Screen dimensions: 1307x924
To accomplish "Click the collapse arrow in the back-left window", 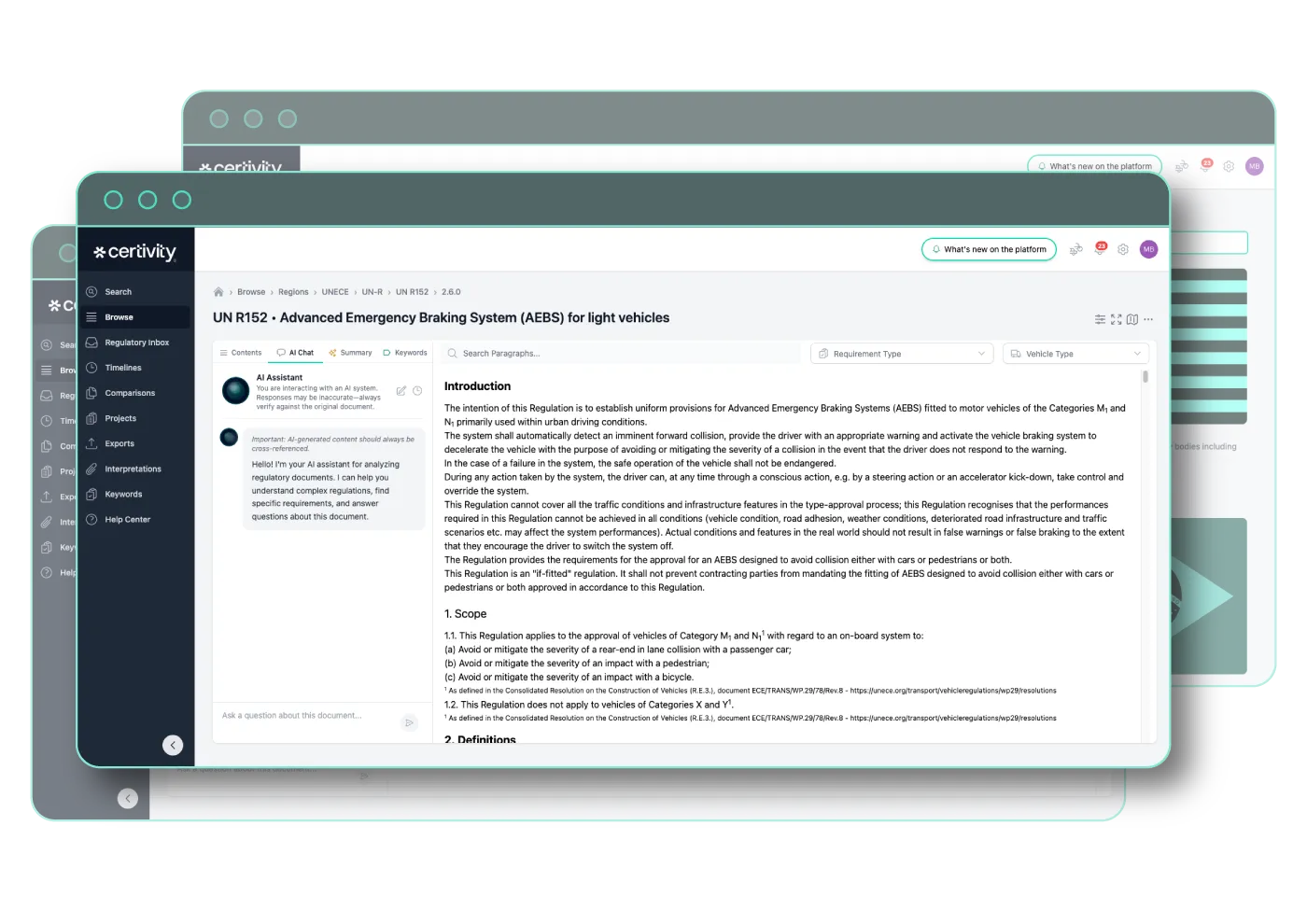I will (x=128, y=798).
